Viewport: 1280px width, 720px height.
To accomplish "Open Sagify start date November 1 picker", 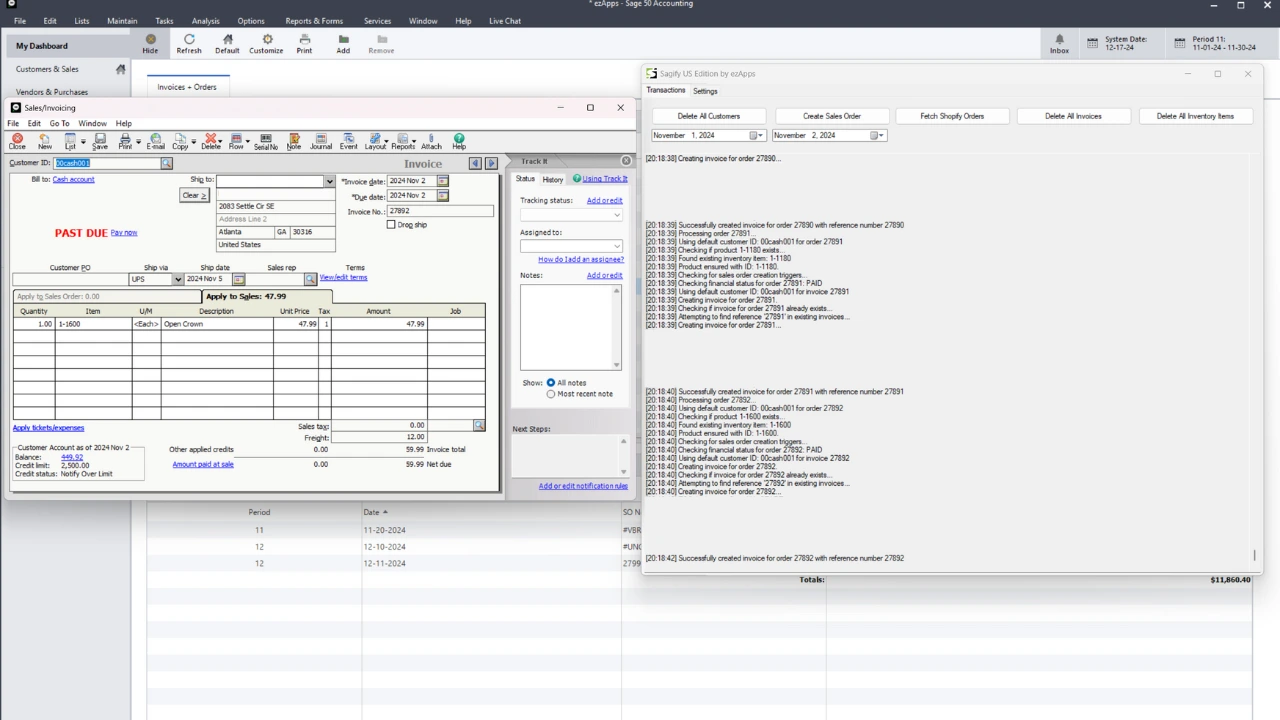I will 757,135.
